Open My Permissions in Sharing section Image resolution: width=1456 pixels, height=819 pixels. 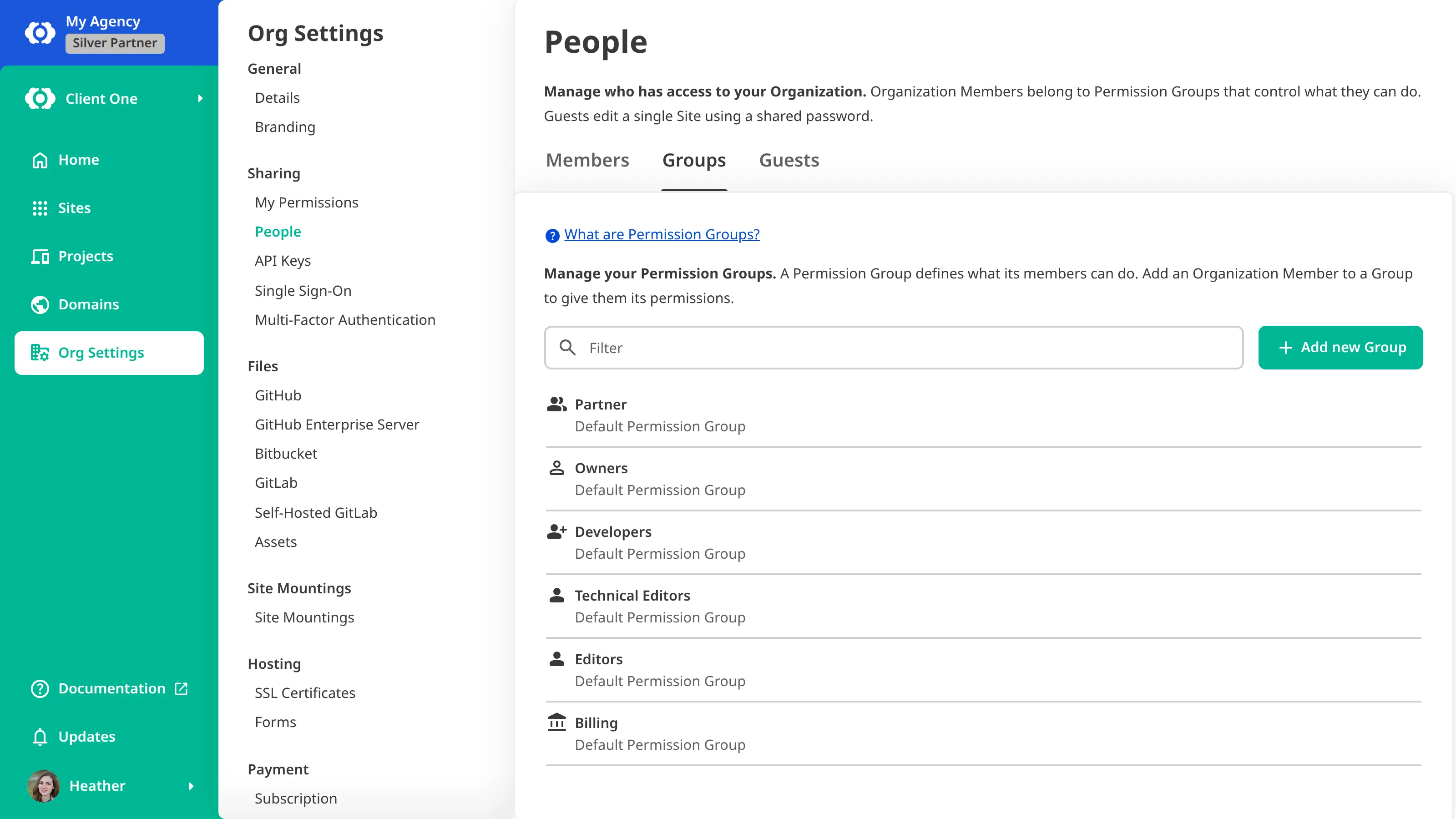306,203
